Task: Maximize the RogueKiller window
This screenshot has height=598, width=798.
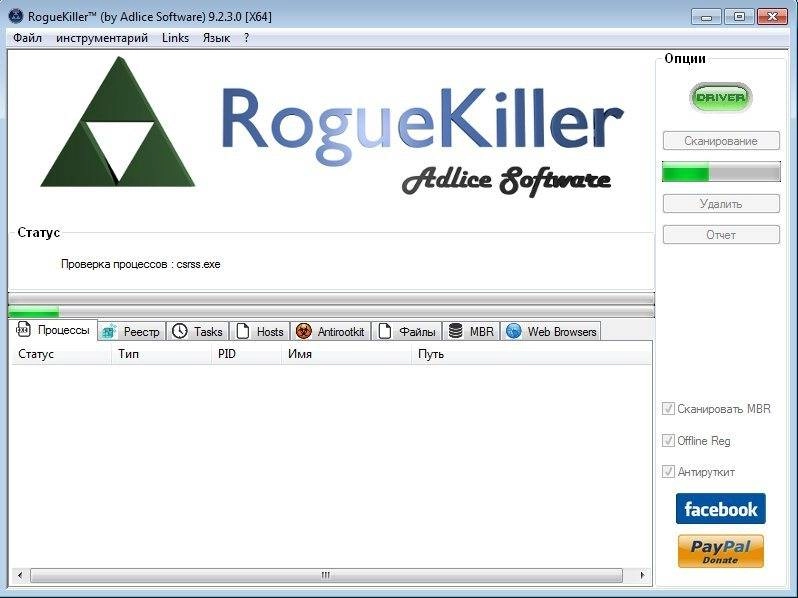Action: click(x=739, y=17)
